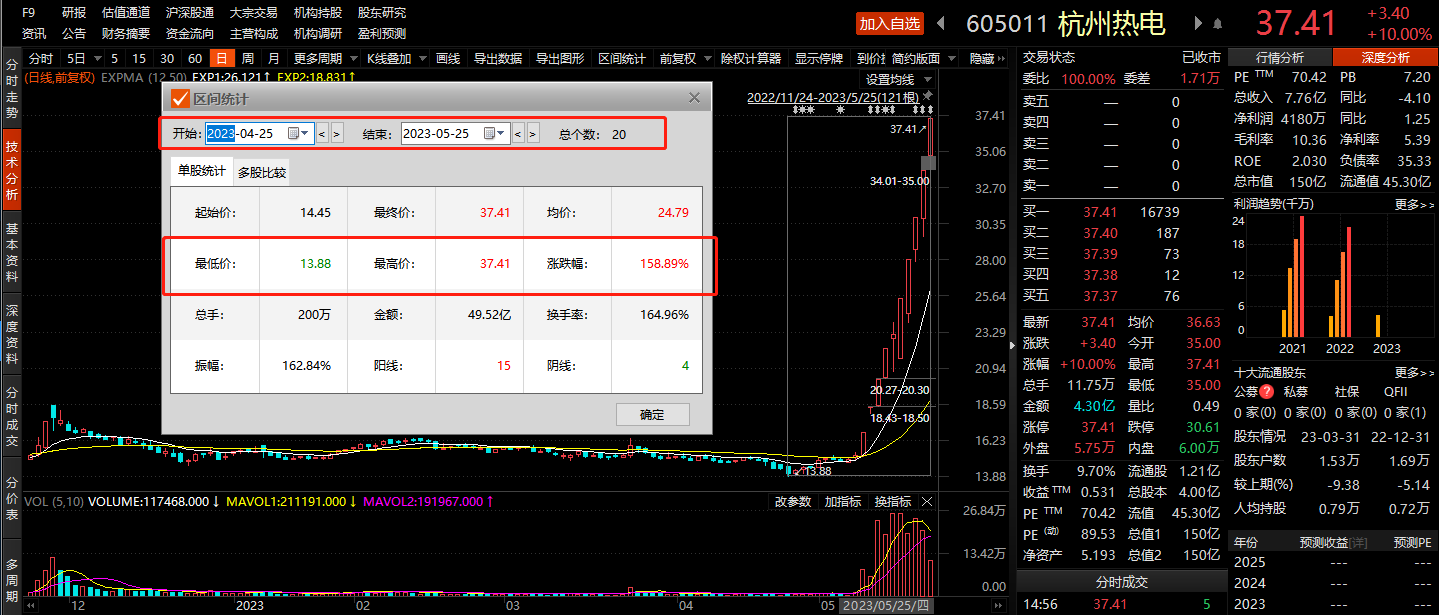This screenshot has width=1439, height=615.
Task: Click the 区间统计 toolbar button
Action: pos(621,59)
